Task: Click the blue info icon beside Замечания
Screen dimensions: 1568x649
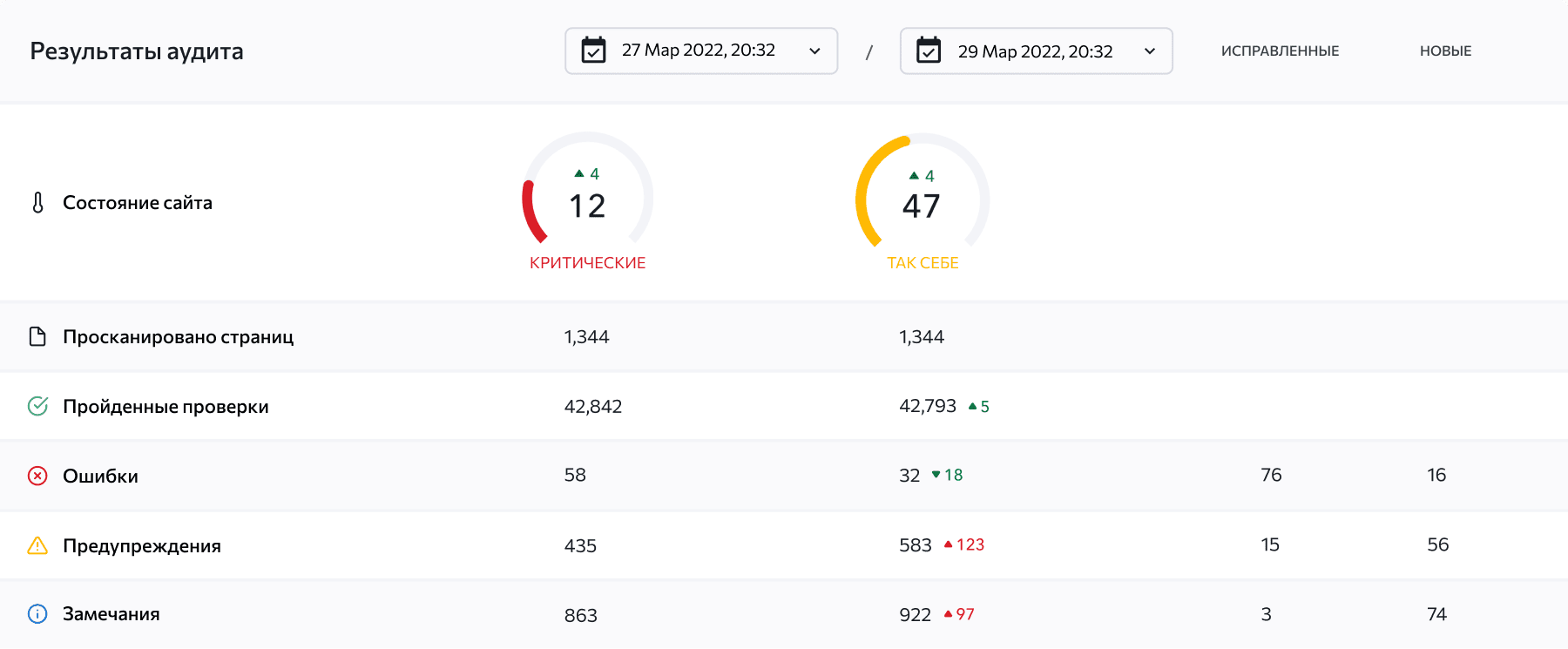Action: click(x=37, y=614)
